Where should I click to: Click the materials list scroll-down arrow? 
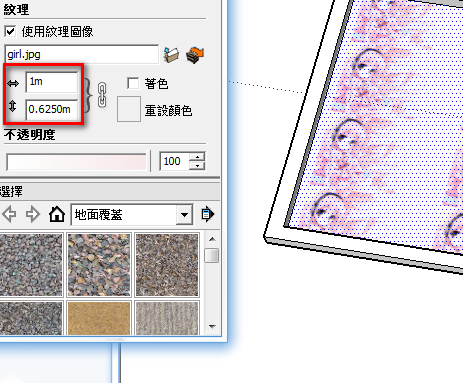[212, 327]
